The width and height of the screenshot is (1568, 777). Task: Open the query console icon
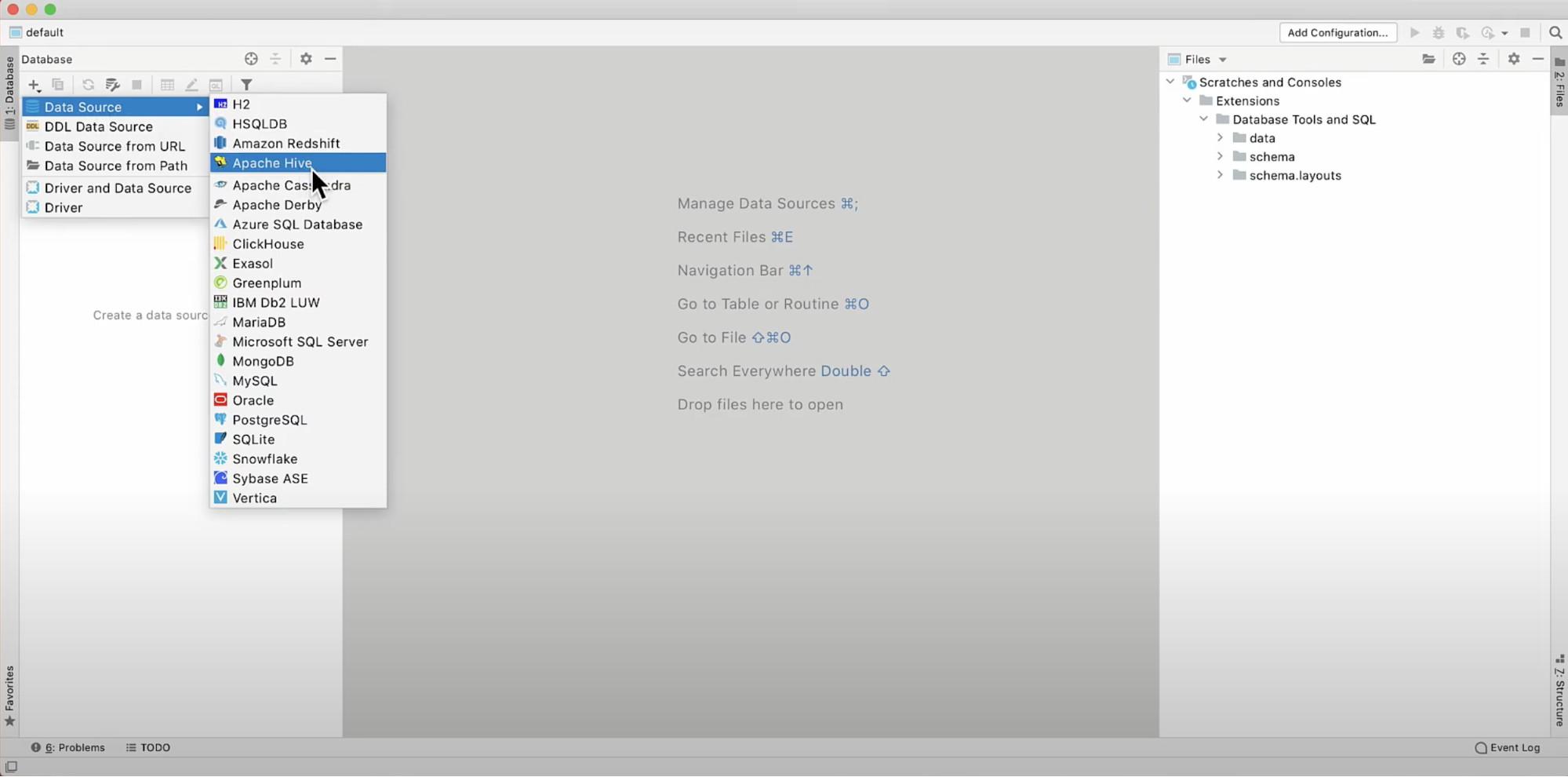[216, 85]
